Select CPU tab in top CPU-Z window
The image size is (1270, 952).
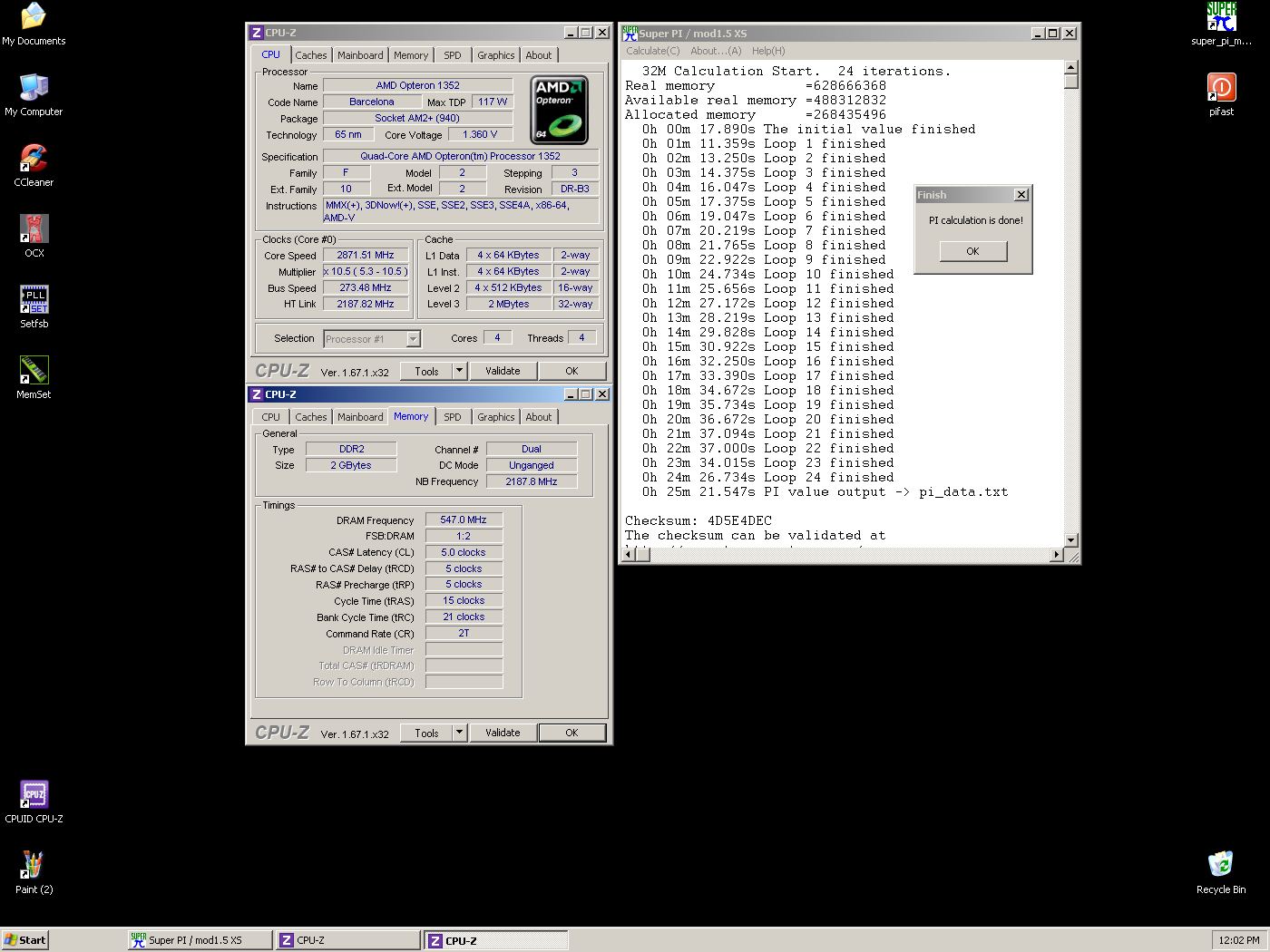pyautogui.click(x=271, y=54)
